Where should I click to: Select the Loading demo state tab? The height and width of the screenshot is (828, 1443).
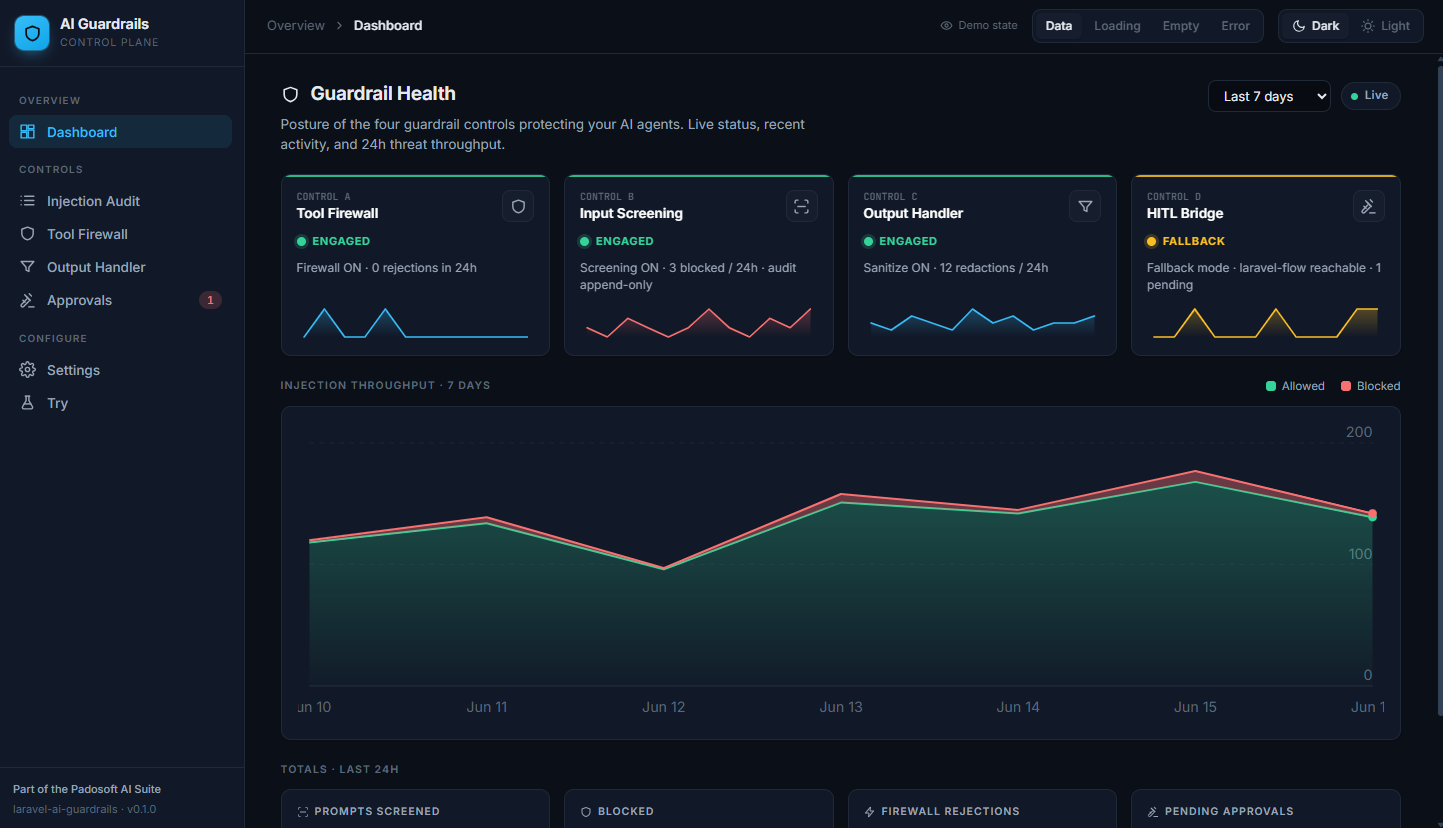pyautogui.click(x=1117, y=26)
